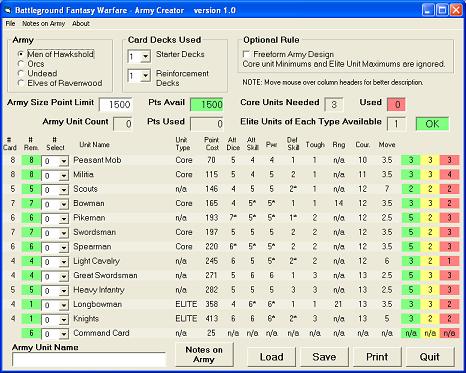Screen dimensions: 466x373
Task: Open Peasant Mob select quantity dropdown
Action: click(x=63, y=161)
